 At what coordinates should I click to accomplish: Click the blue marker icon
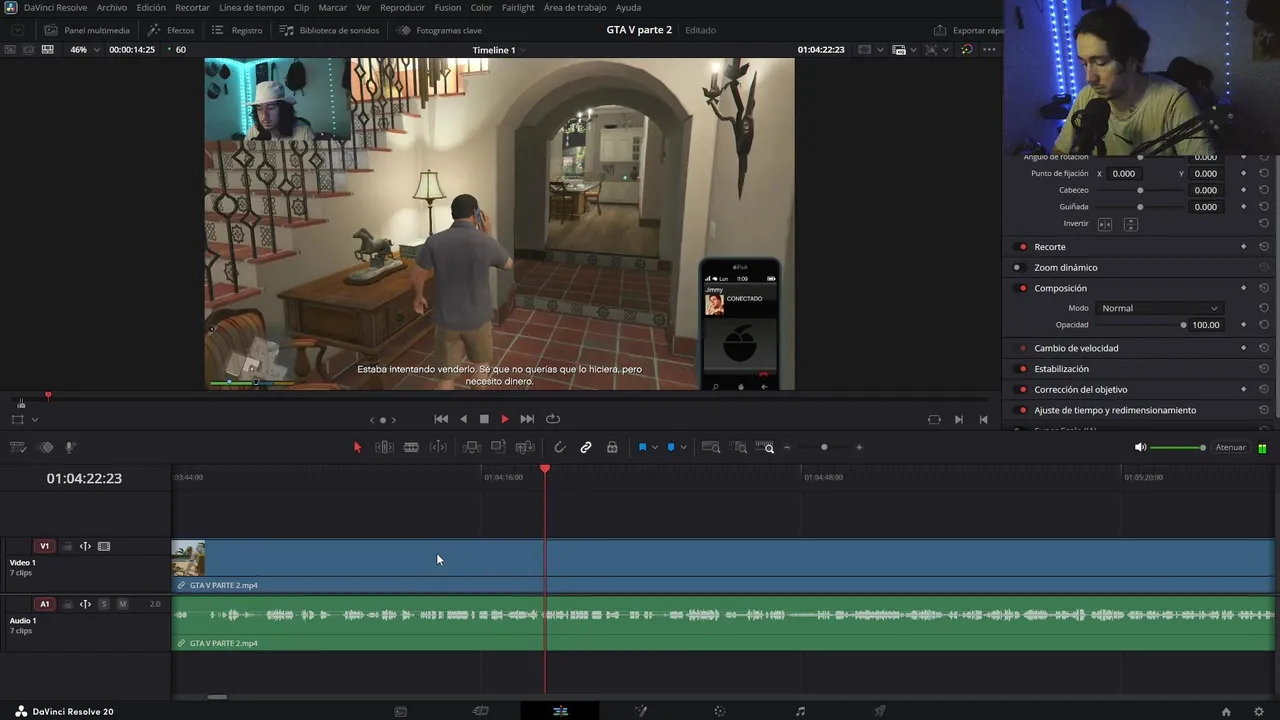point(671,447)
